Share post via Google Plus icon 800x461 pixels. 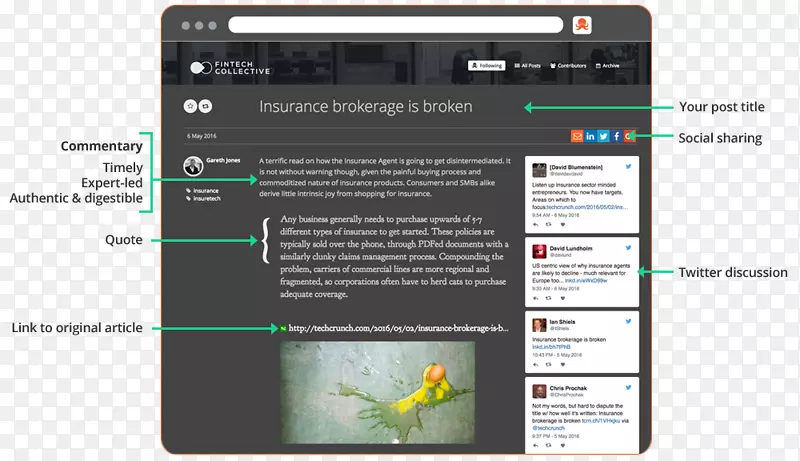pyautogui.click(x=629, y=136)
